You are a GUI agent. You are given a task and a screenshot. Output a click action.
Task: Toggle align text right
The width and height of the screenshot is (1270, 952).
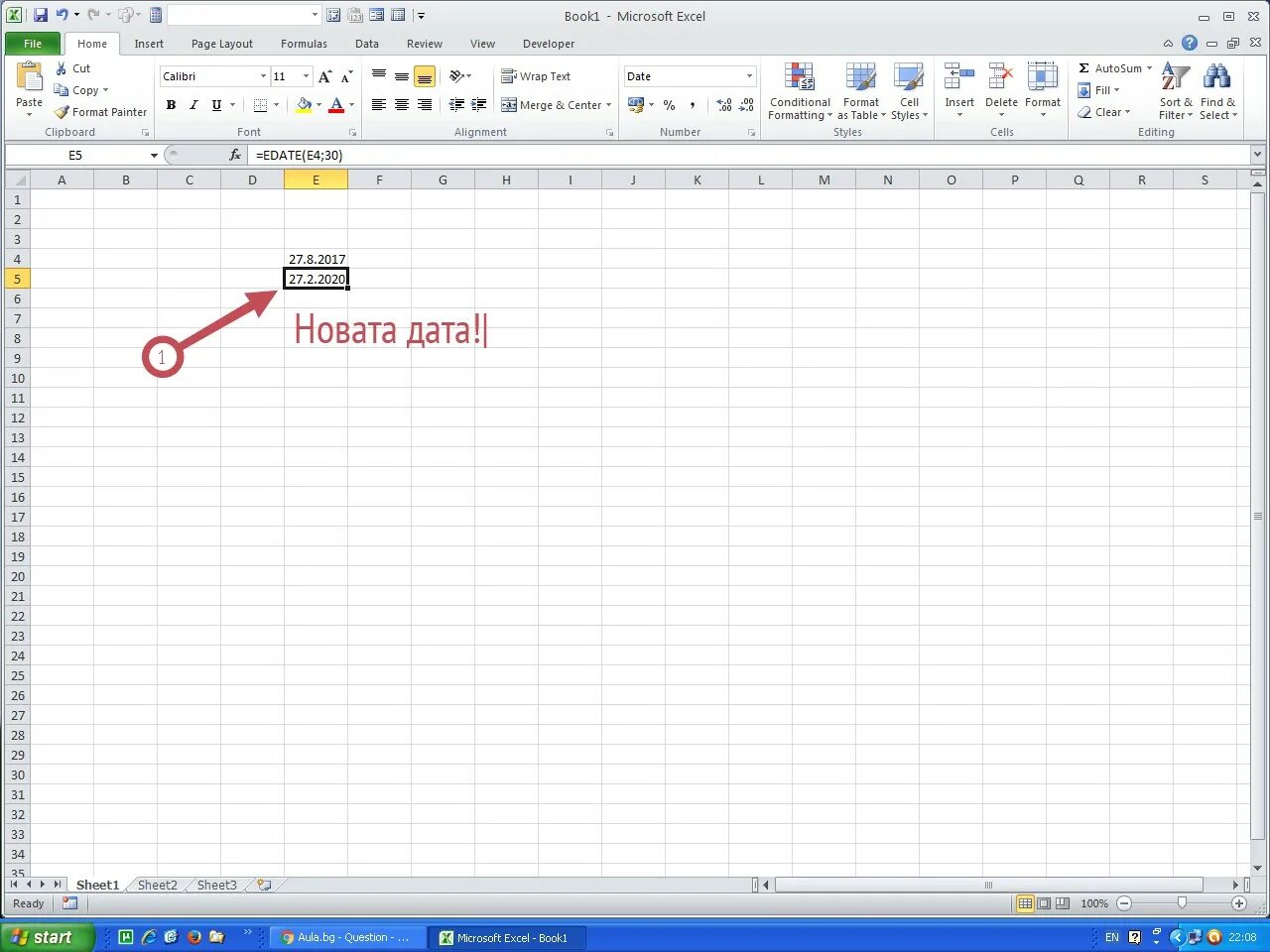[x=425, y=105]
